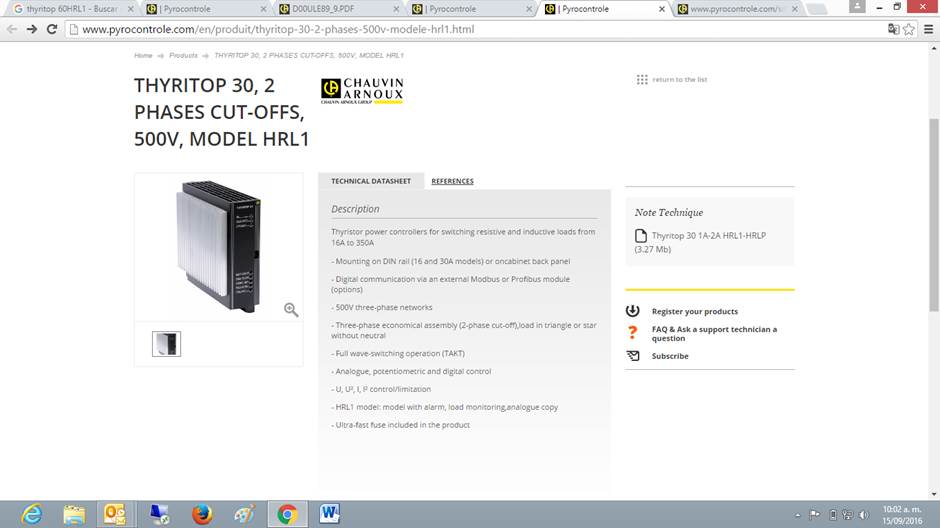Open Firefox from the taskbar
Image resolution: width=940 pixels, height=528 pixels.
click(202, 514)
